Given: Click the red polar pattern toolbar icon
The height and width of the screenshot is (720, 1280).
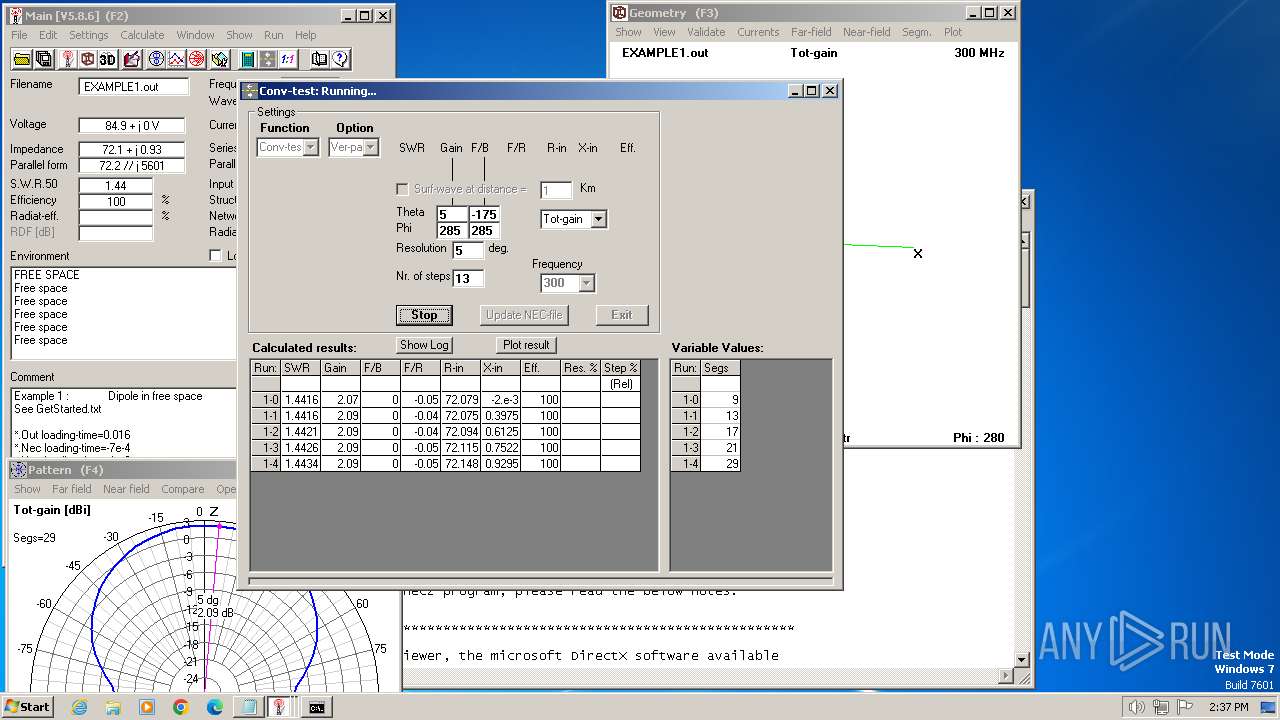Looking at the screenshot, I should click(196, 59).
